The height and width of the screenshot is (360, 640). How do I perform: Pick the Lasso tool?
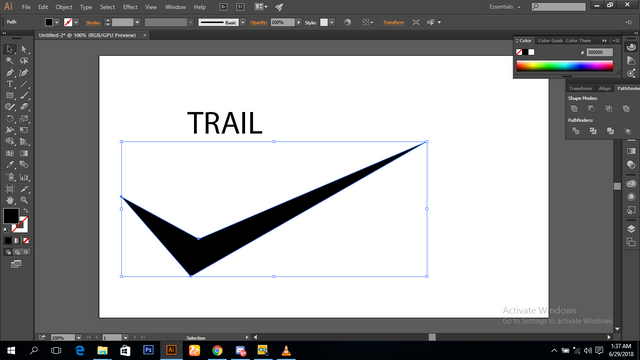pyautogui.click(x=24, y=61)
